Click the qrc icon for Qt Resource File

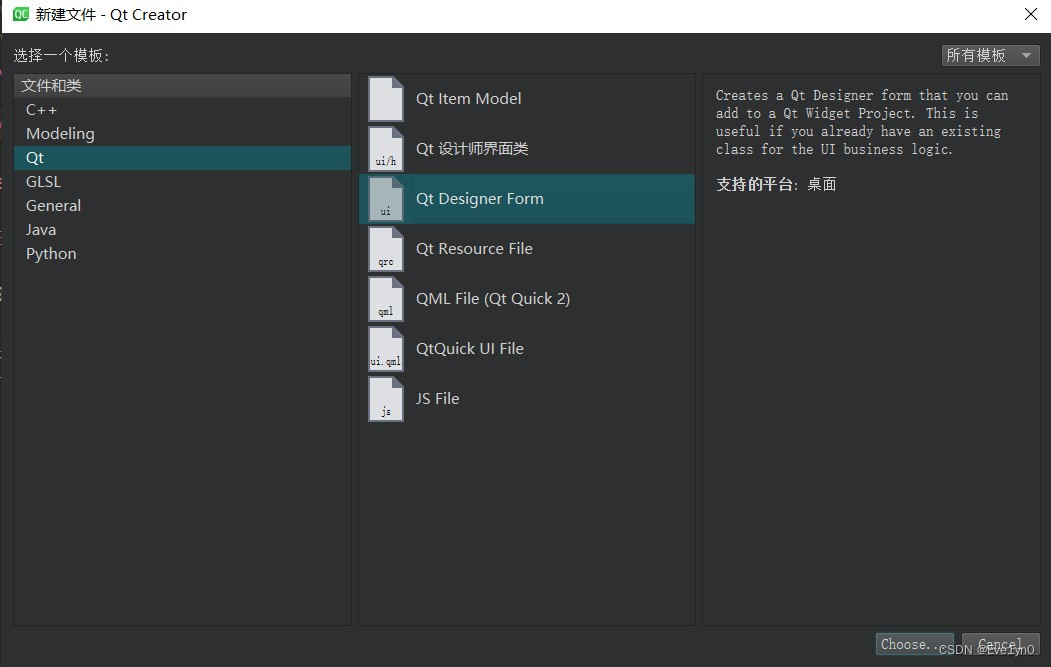click(385, 248)
